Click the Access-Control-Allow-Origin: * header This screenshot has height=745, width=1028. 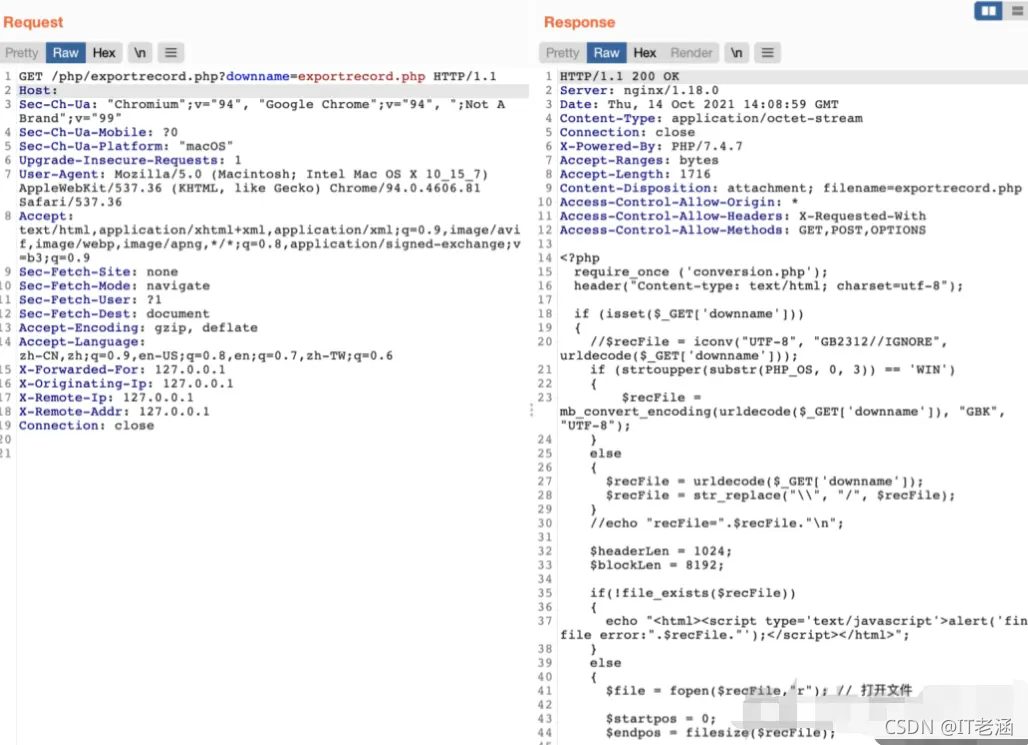coord(679,202)
